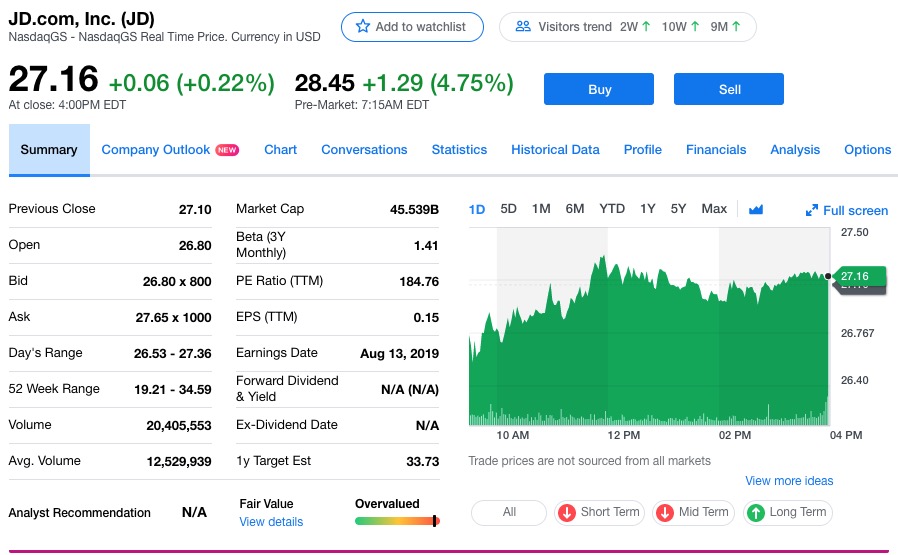The height and width of the screenshot is (555, 898).
Task: Switch chart range to Max
Action: pos(714,208)
